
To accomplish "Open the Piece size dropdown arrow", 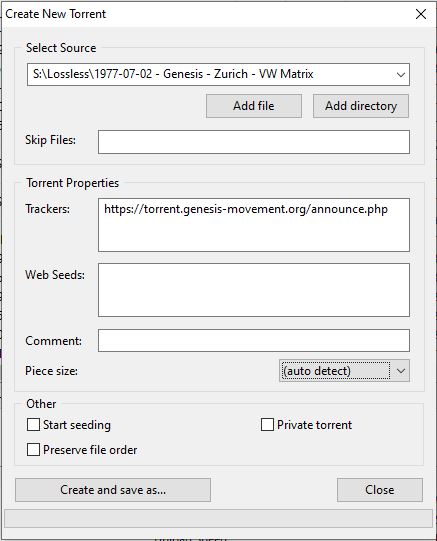I will (400, 371).
